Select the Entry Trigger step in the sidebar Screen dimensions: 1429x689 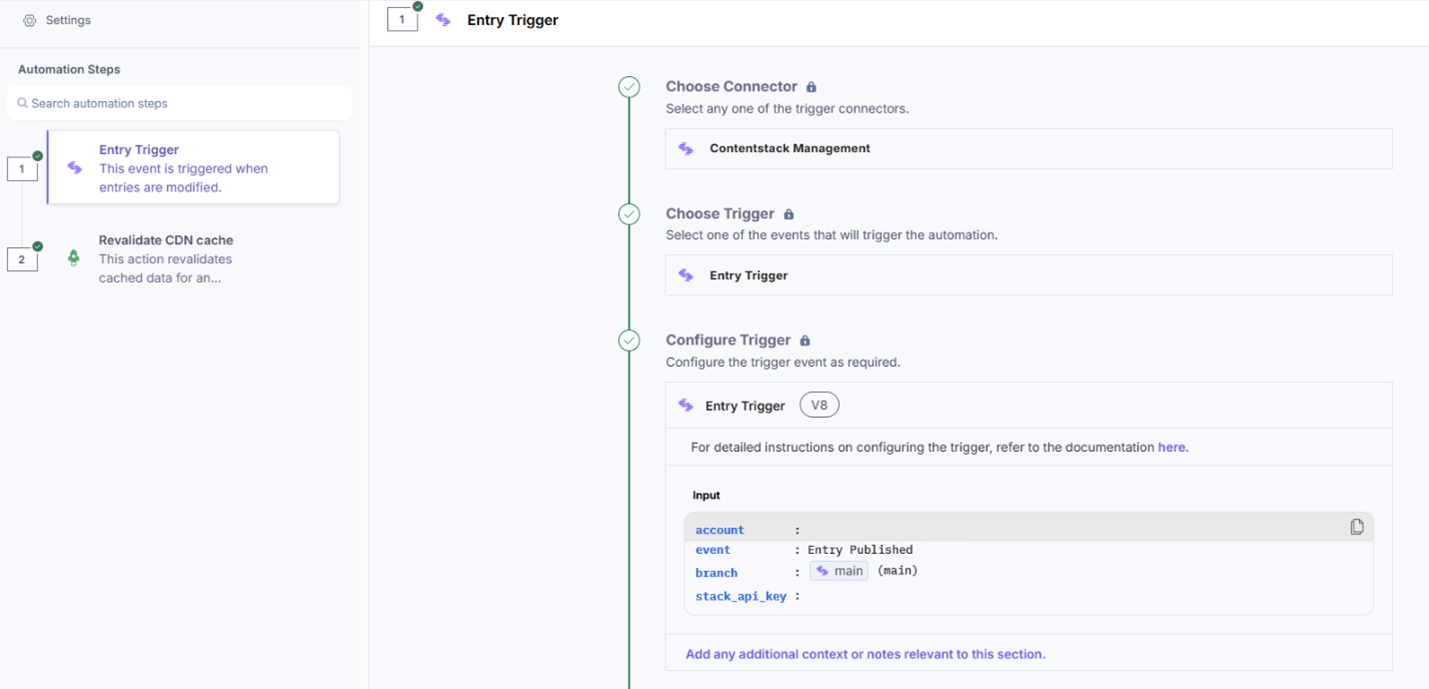coord(192,167)
